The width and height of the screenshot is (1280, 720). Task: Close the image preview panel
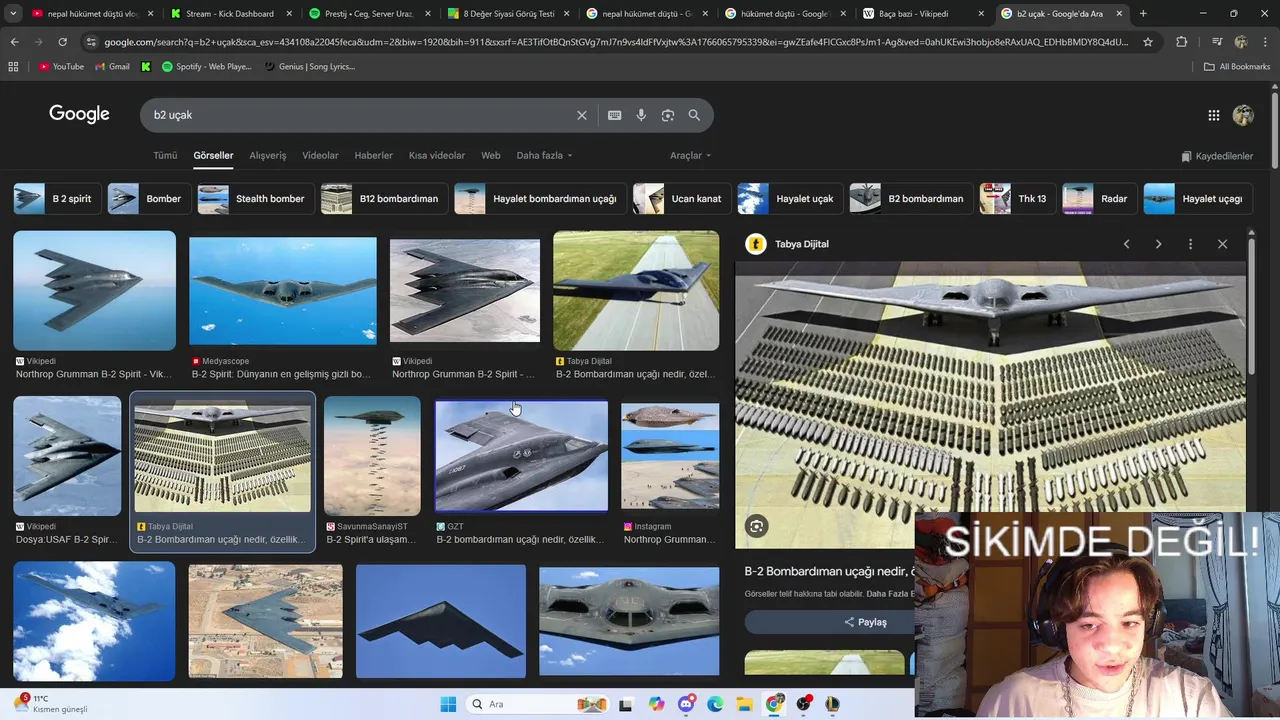coord(1222,244)
